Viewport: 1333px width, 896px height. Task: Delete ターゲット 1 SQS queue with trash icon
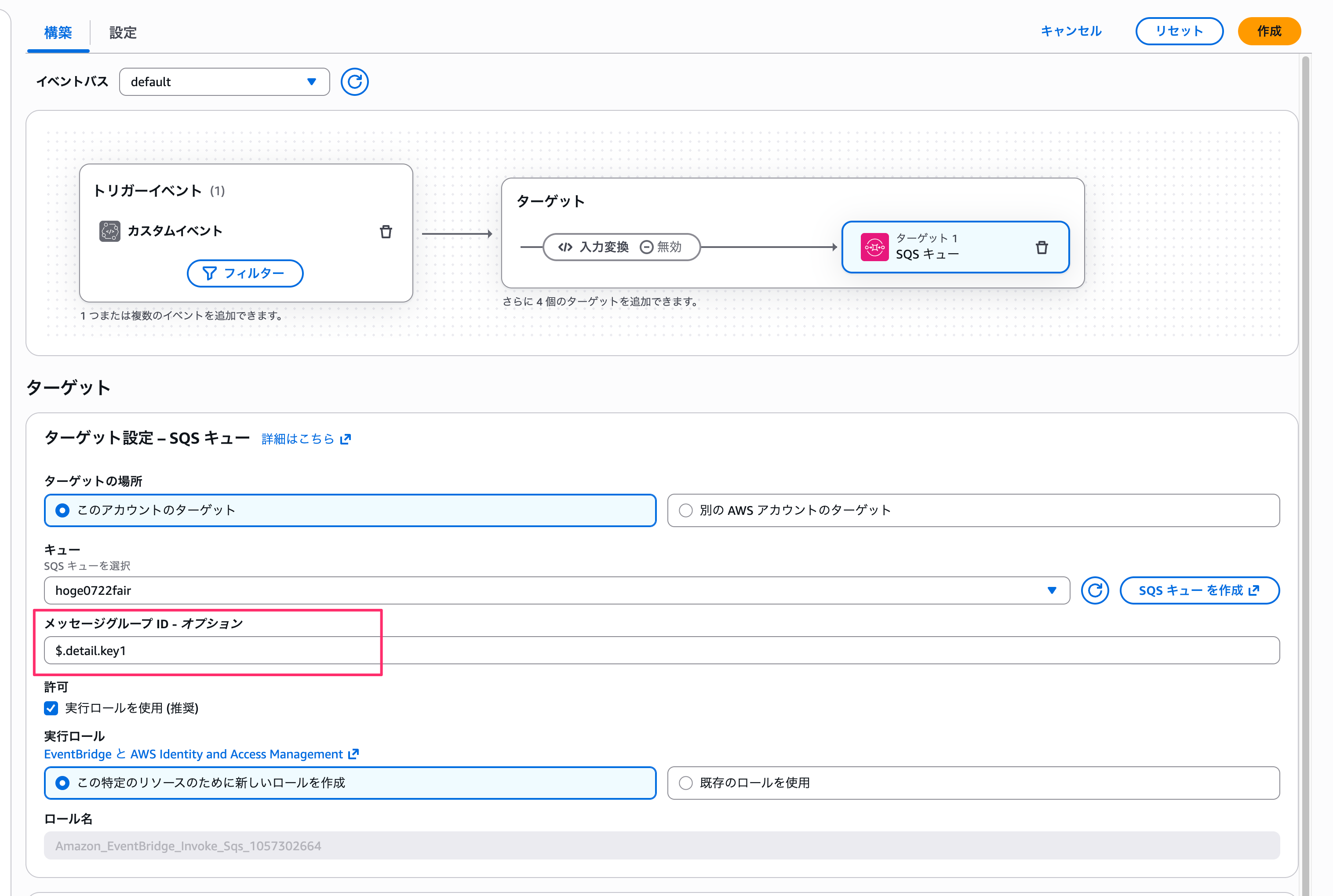tap(1041, 248)
